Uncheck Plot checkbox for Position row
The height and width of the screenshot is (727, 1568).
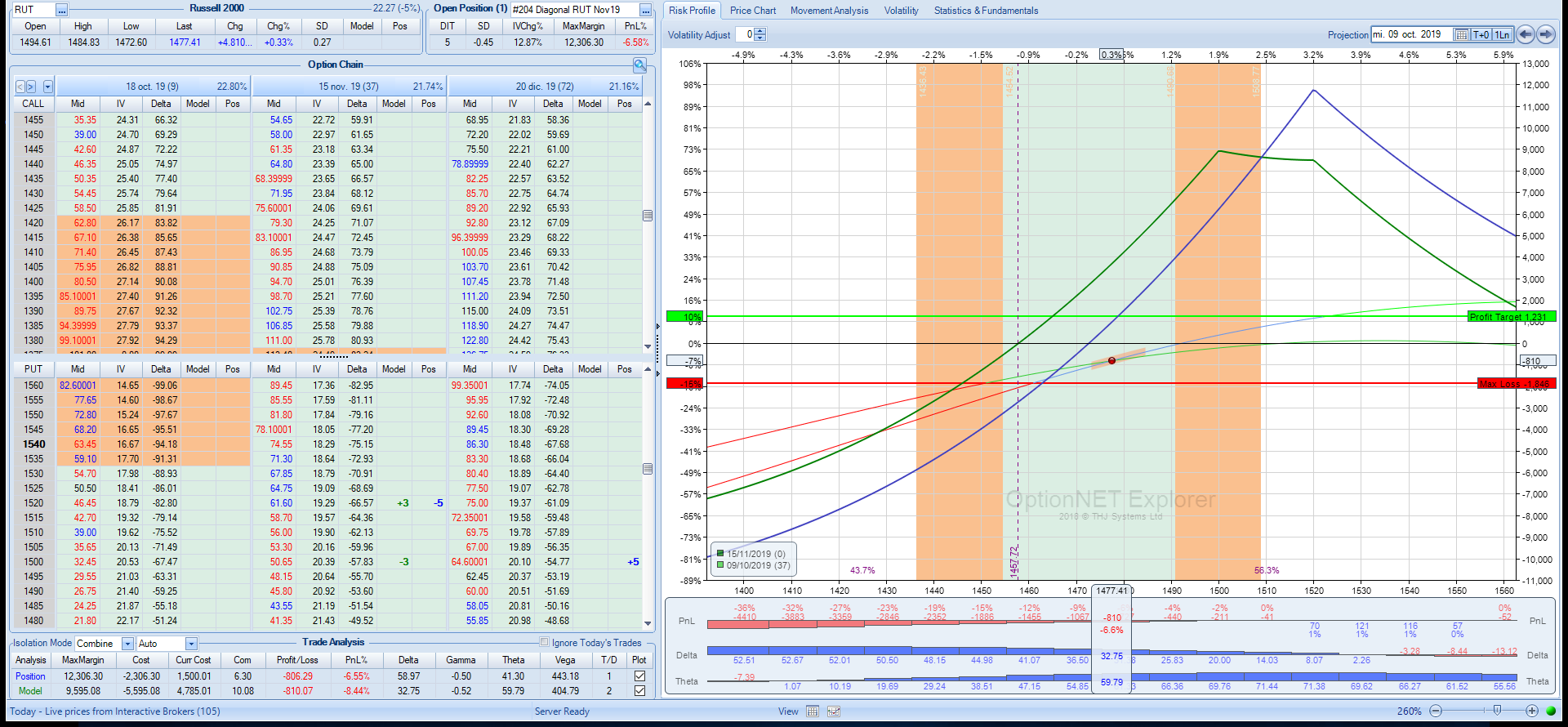[639, 676]
